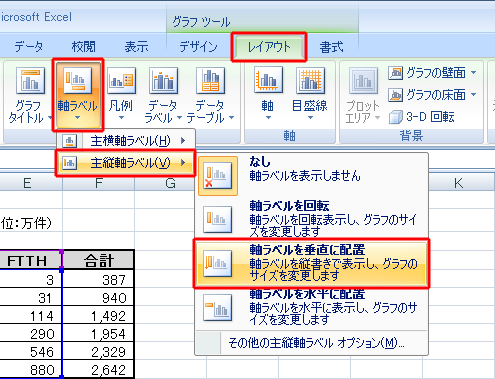Click the 主横軸ラベル menu icon
495x379 pixels.
click(x=69, y=141)
